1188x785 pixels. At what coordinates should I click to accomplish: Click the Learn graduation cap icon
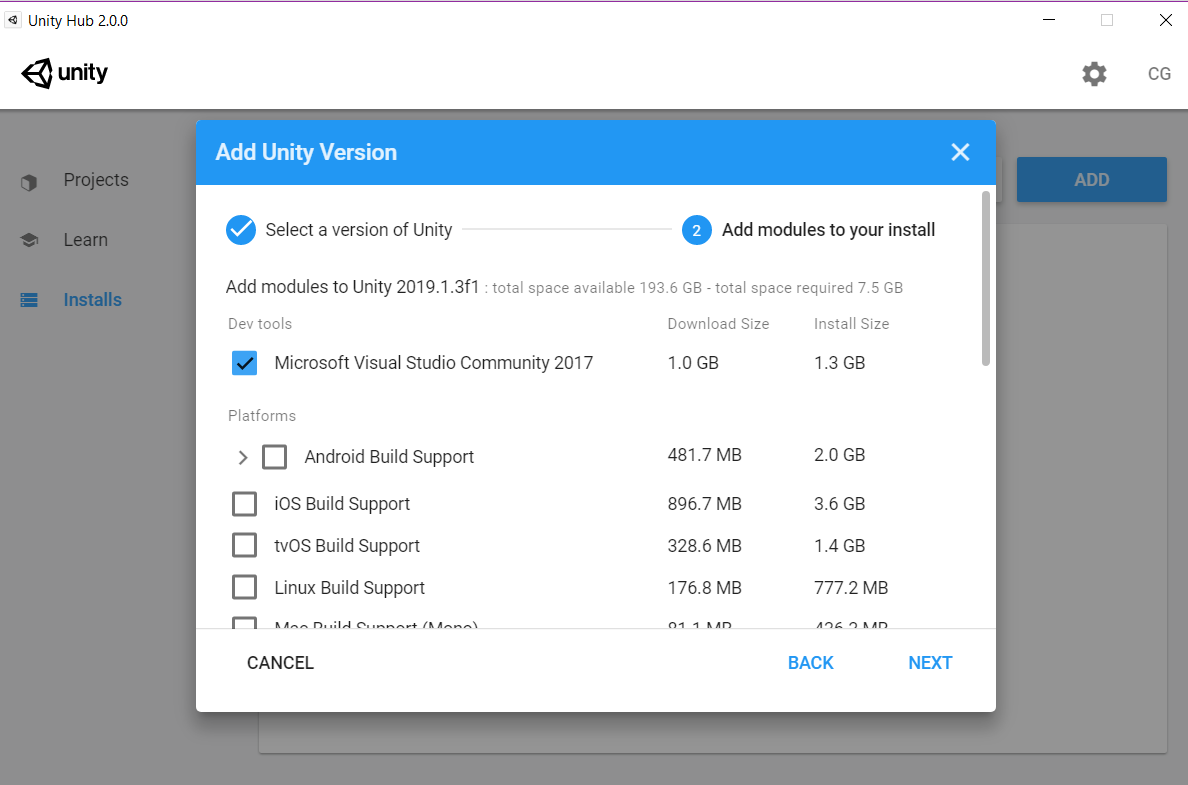(29, 240)
